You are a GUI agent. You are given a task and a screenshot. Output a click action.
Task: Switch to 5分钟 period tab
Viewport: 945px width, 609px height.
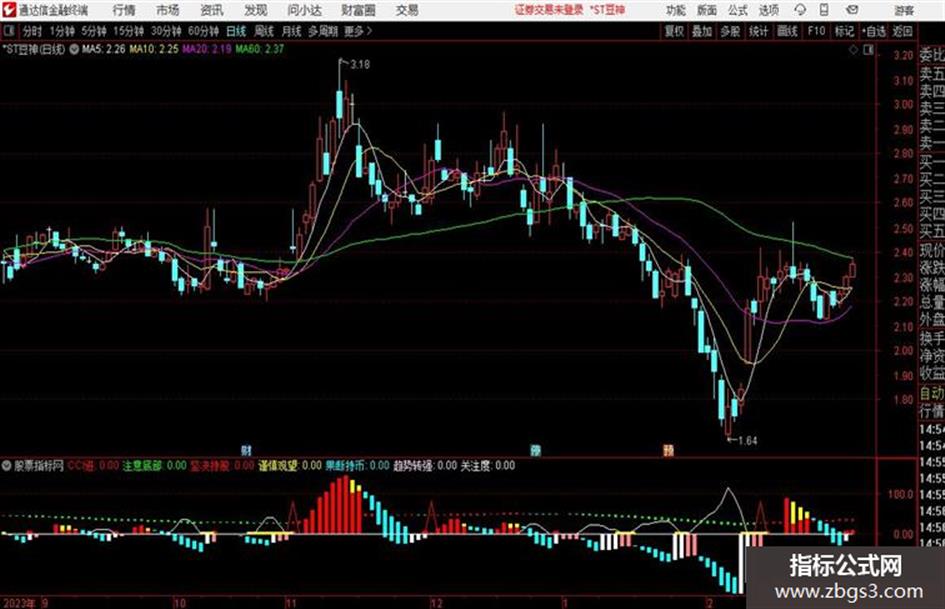tap(93, 31)
